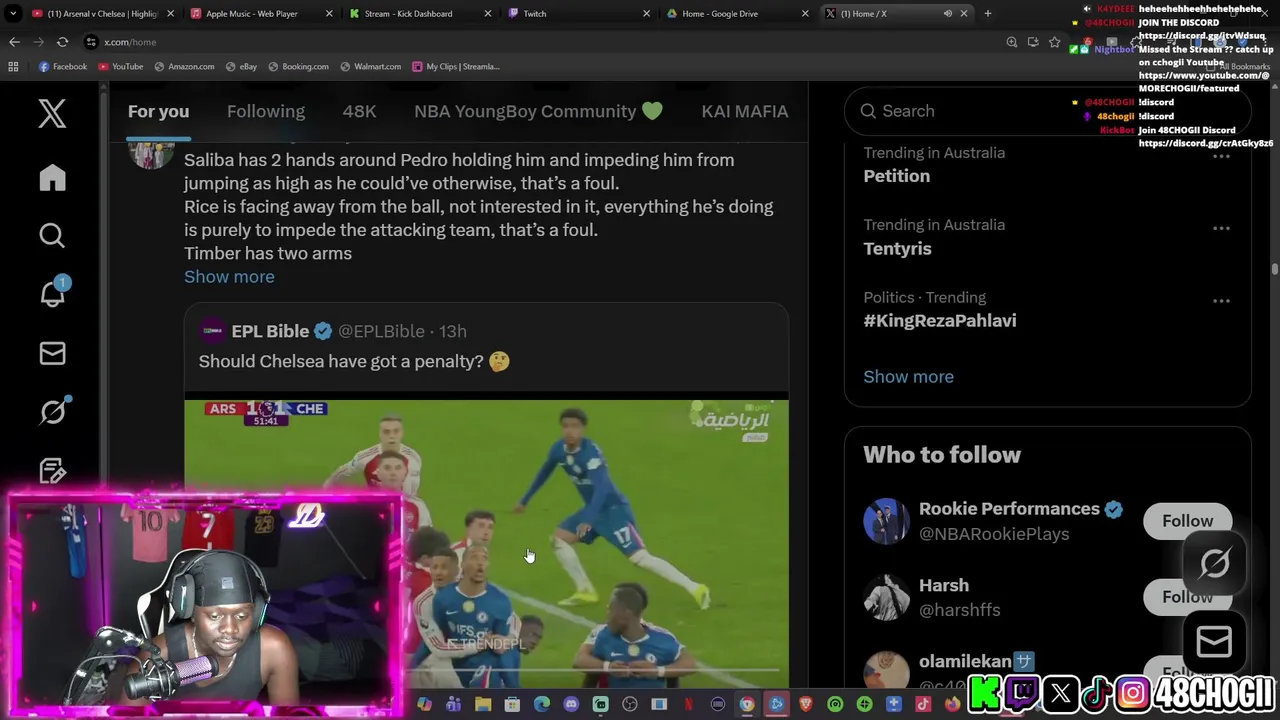The height and width of the screenshot is (720, 1280).
Task: Open the 48K timeline tab
Action: [x=359, y=111]
